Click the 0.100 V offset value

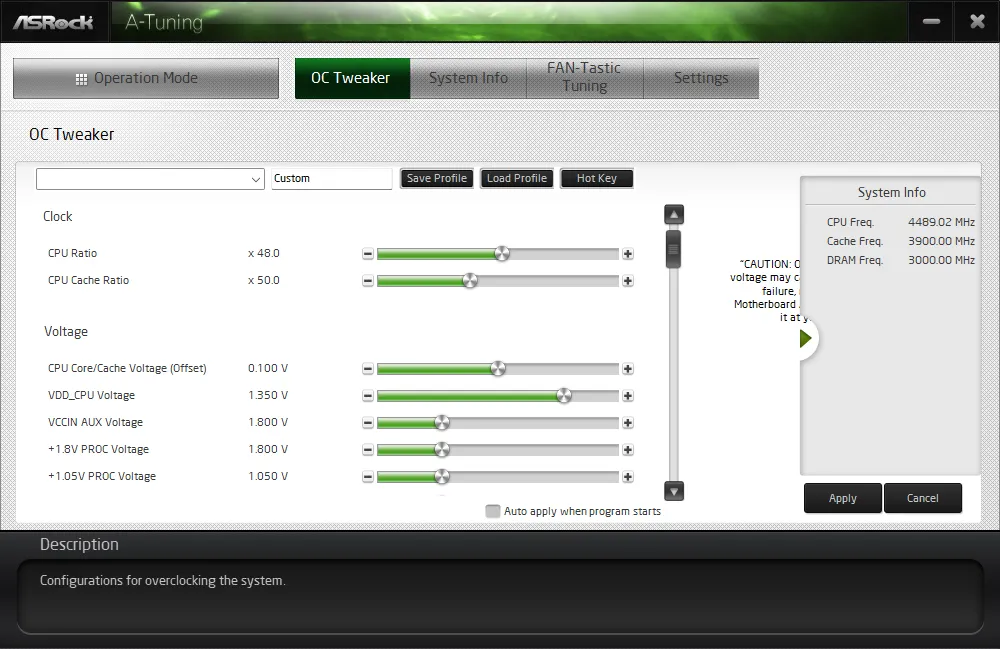(x=268, y=368)
